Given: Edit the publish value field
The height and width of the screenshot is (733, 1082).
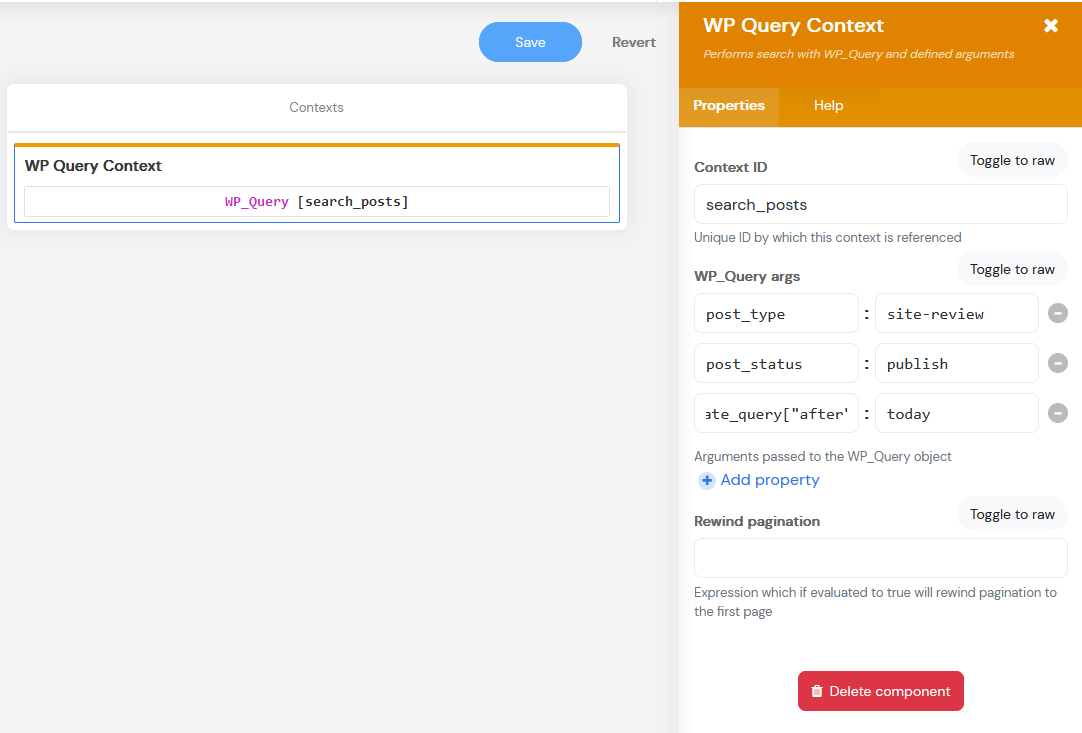Looking at the screenshot, I should point(956,364).
